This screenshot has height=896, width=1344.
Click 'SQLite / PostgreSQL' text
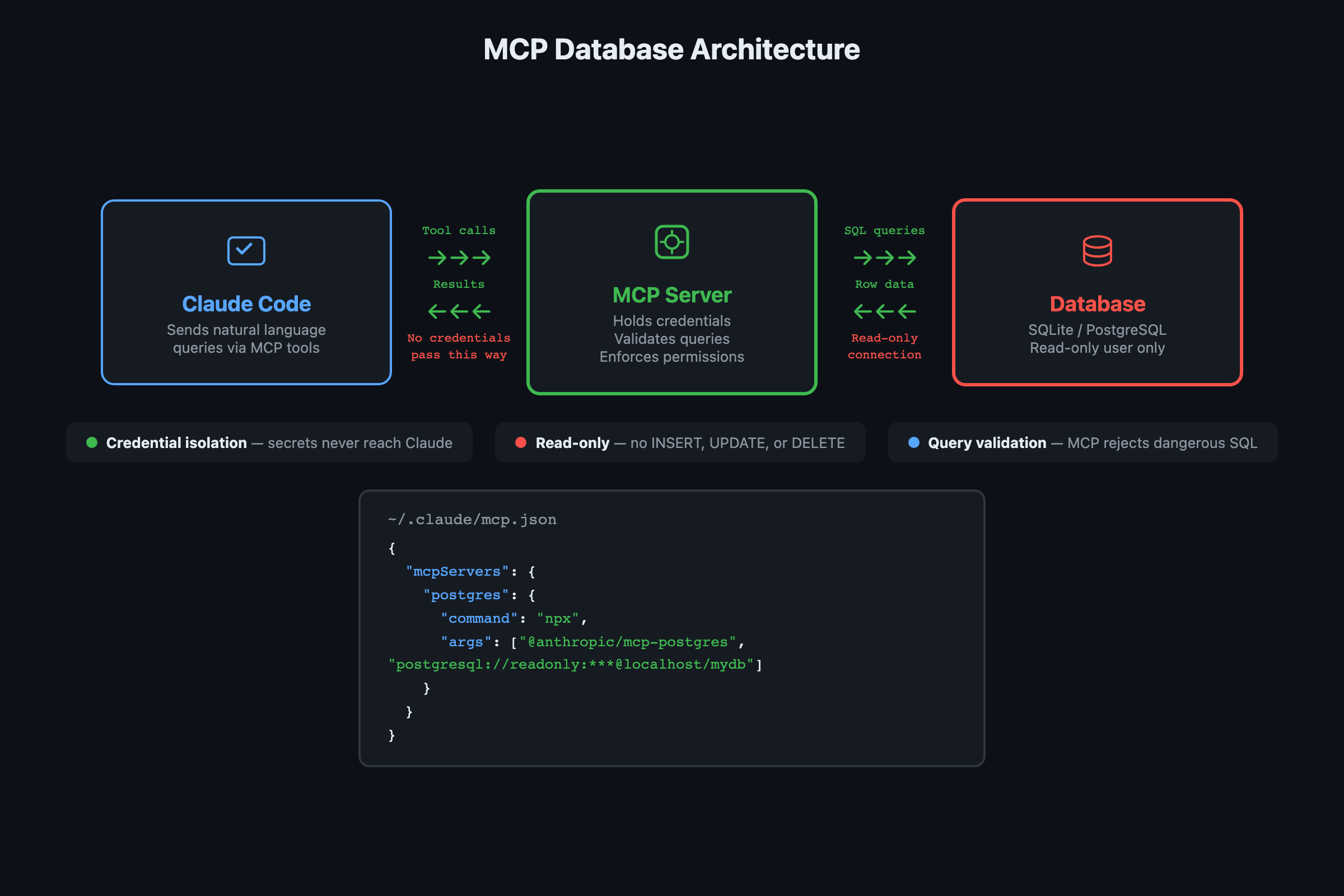[1097, 330]
